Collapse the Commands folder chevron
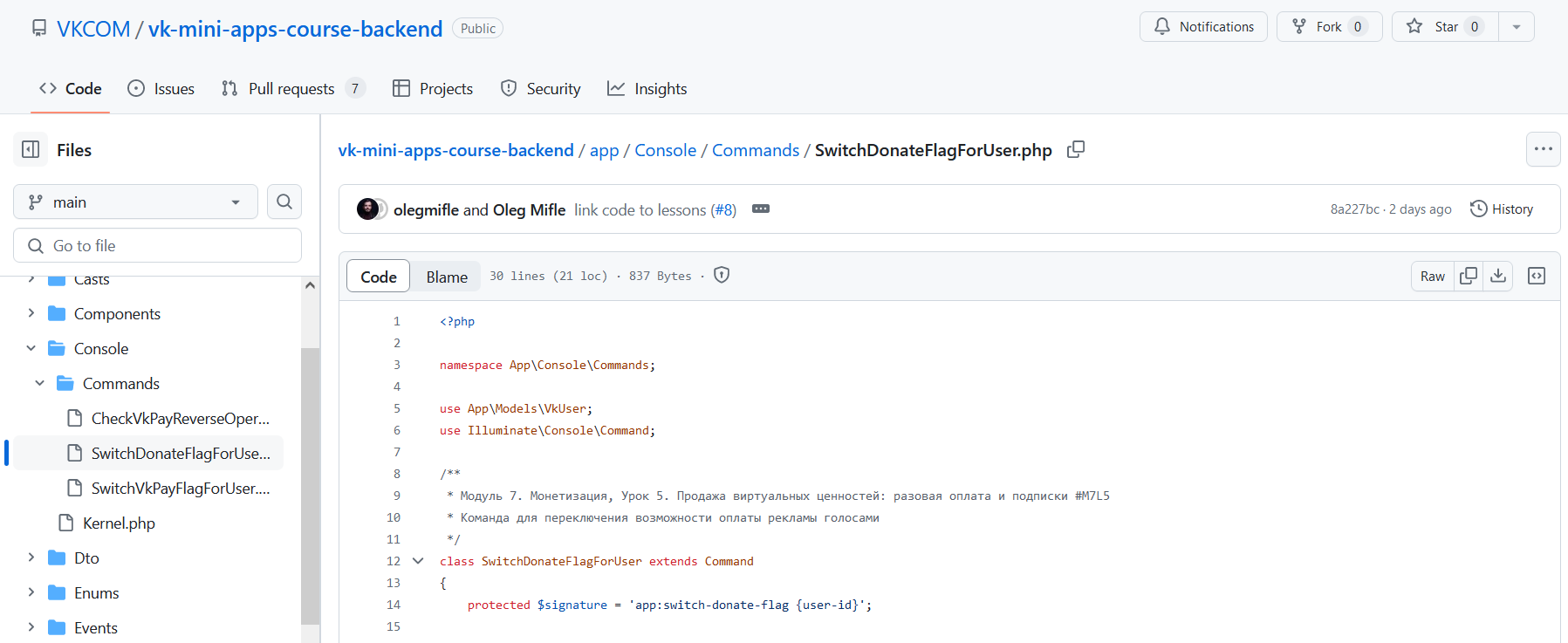This screenshot has width=1568, height=643. click(x=40, y=383)
